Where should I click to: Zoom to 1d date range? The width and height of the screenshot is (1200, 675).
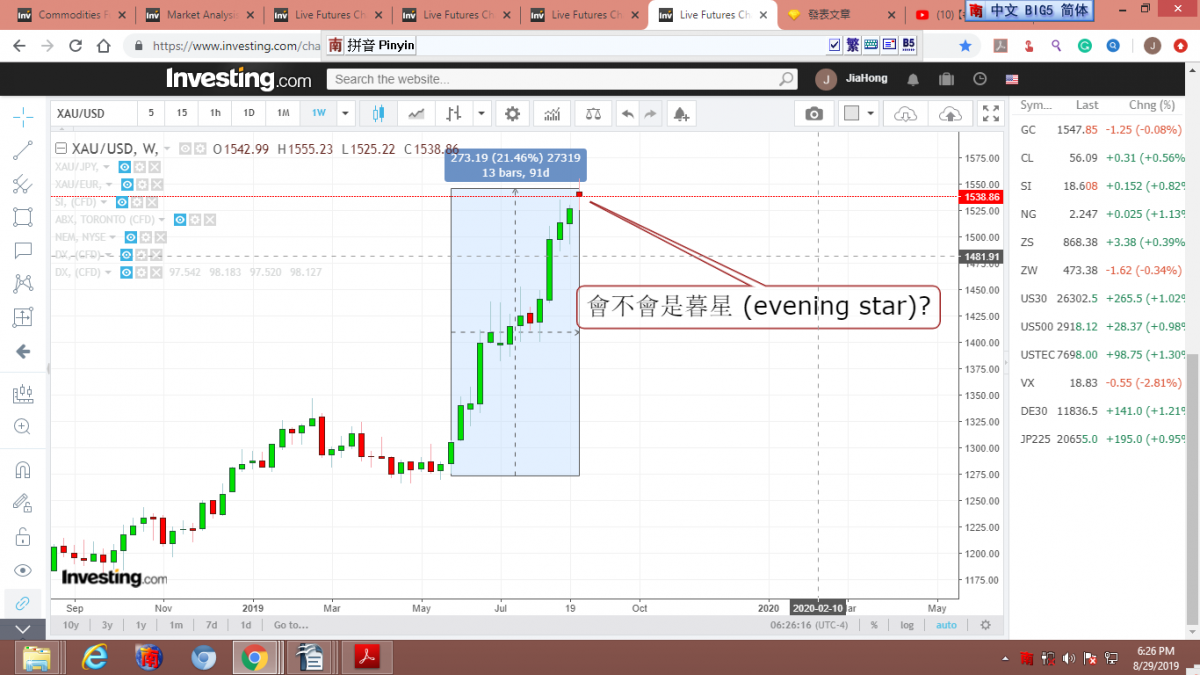tap(246, 625)
